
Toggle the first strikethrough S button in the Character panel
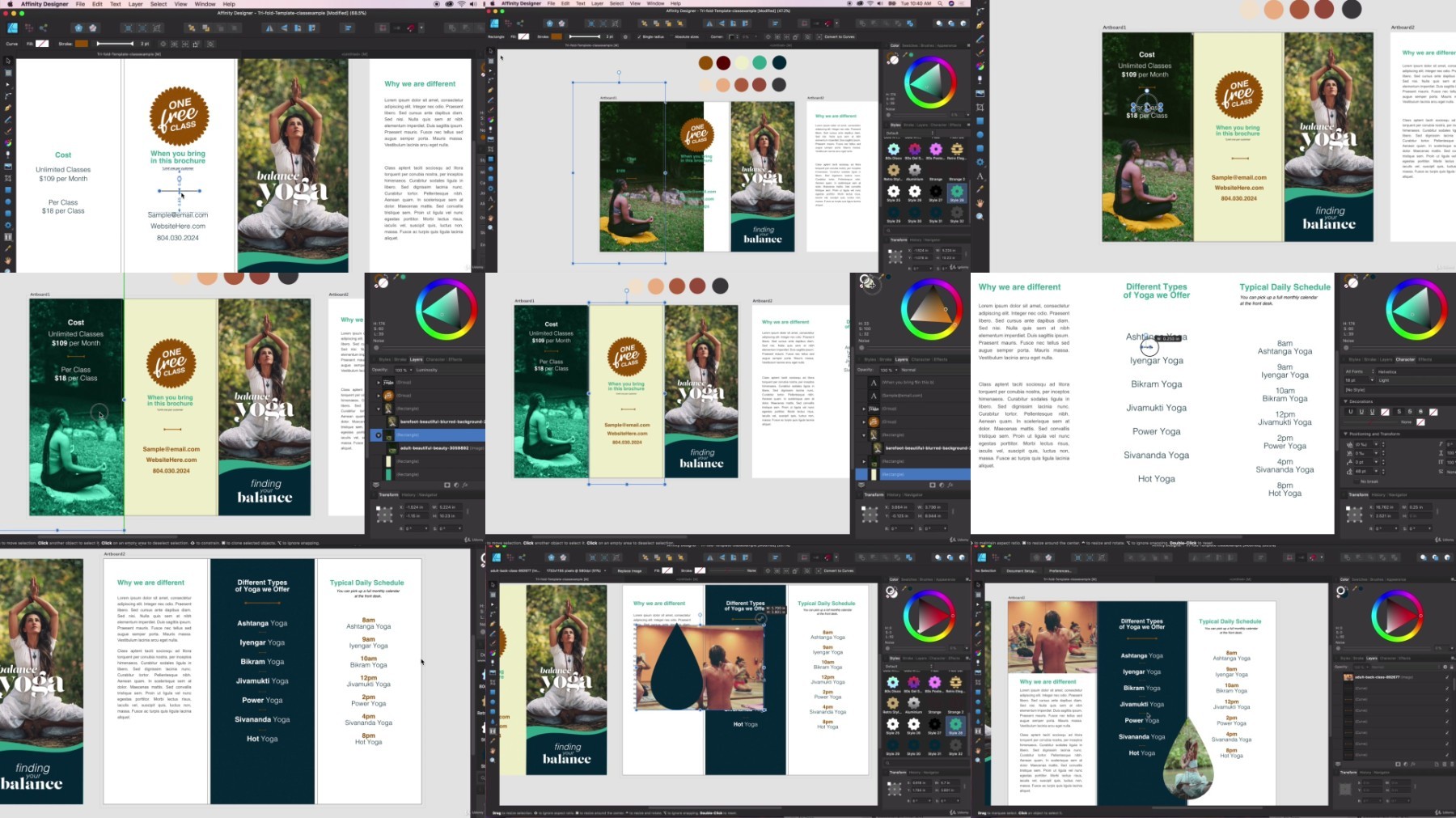click(1399, 411)
